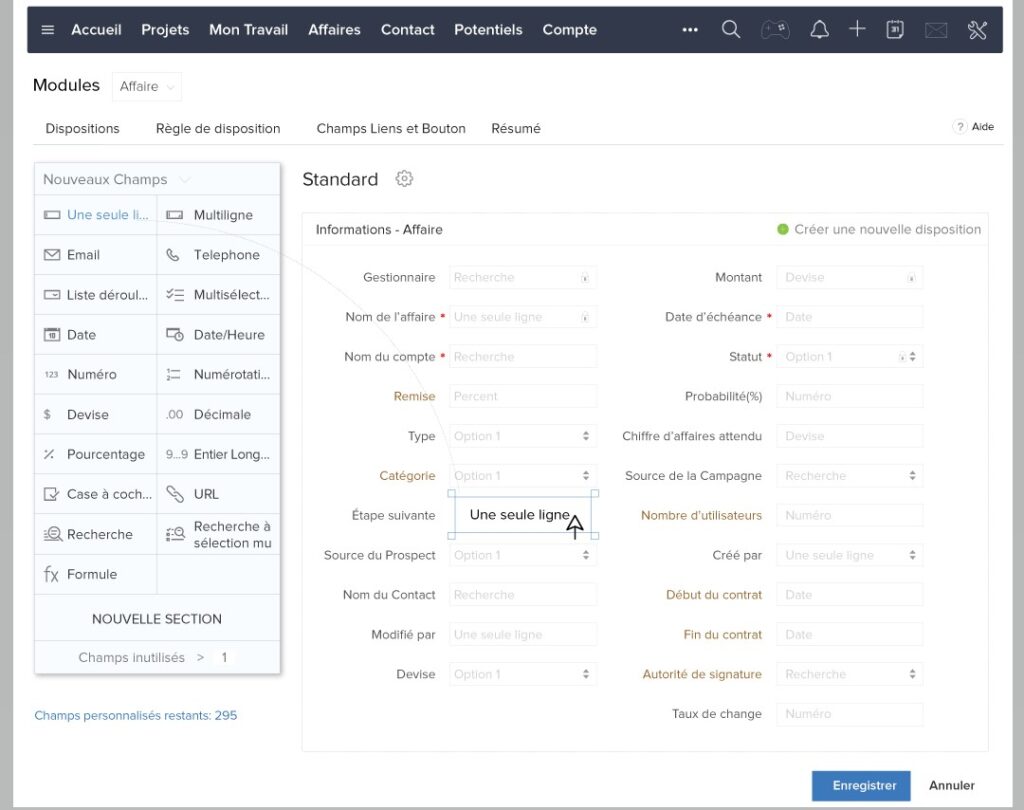This screenshot has height=810, width=1024.
Task: Open the Affaire module selector
Action: [146, 87]
